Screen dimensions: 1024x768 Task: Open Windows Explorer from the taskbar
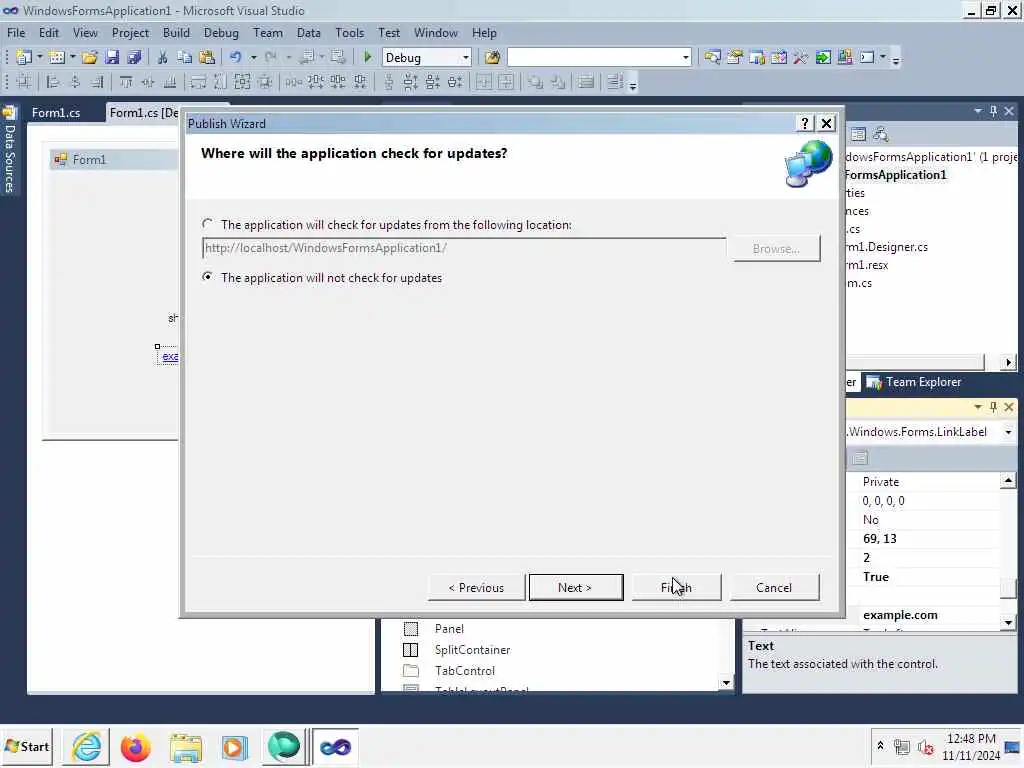185,747
